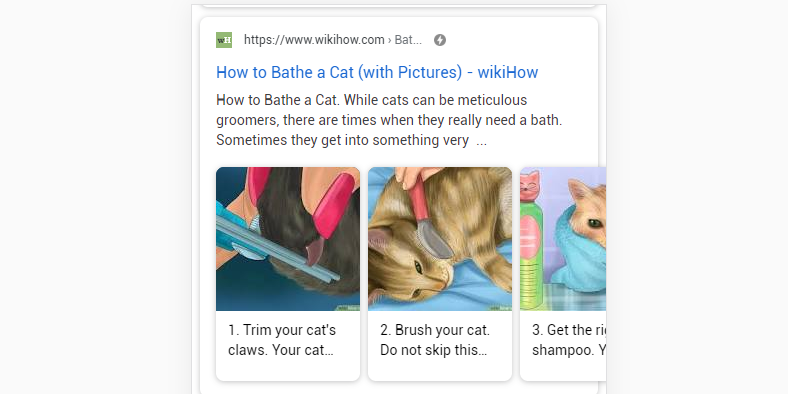Open the https://www.wikihow.com URL text
Screen dimensions: 788x394
314,40
